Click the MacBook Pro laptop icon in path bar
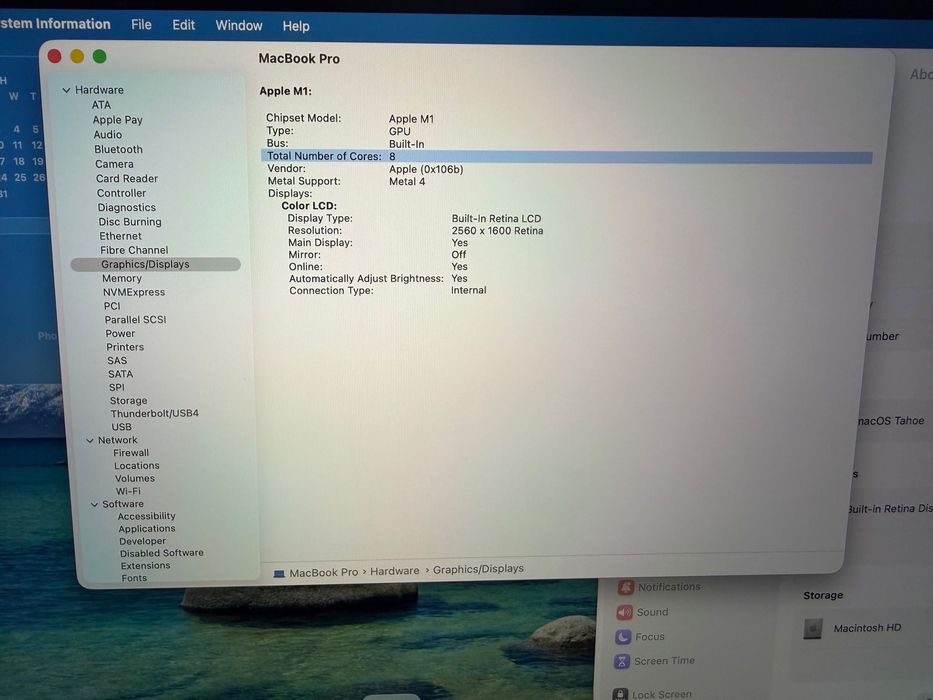 [278, 574]
